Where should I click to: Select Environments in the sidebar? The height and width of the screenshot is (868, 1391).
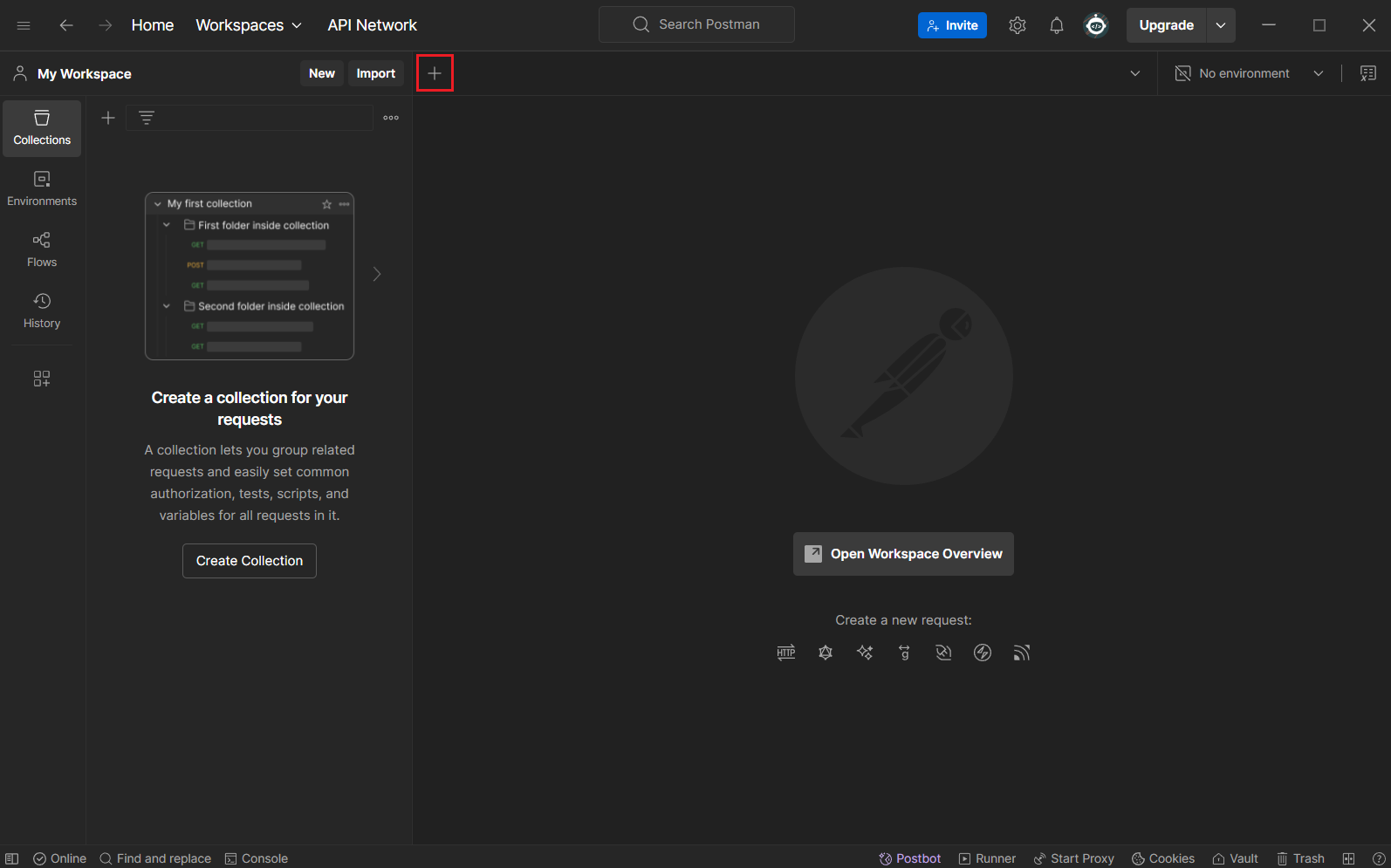point(42,189)
